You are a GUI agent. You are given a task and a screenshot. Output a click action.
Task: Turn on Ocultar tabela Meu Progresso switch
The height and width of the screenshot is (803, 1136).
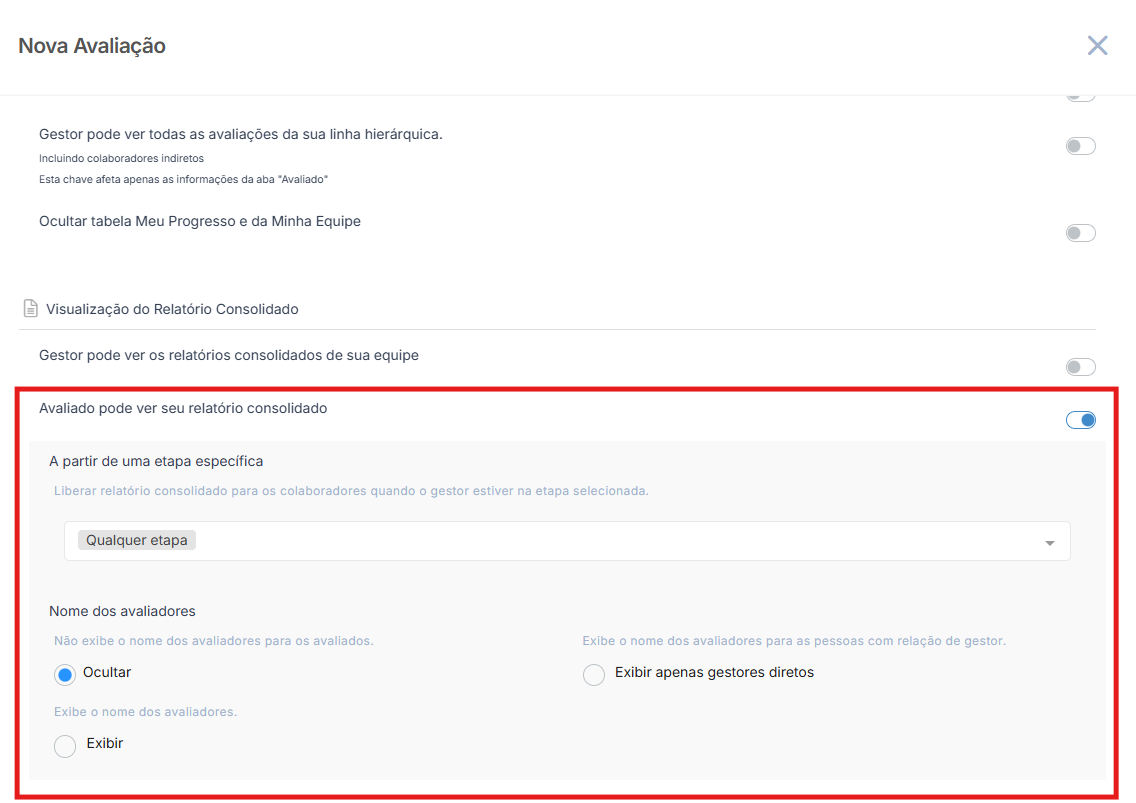[x=1080, y=233]
